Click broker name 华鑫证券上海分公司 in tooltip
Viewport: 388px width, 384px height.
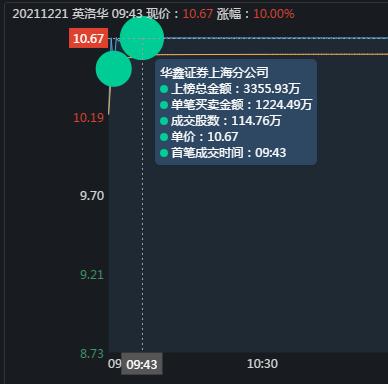[x=214, y=72]
